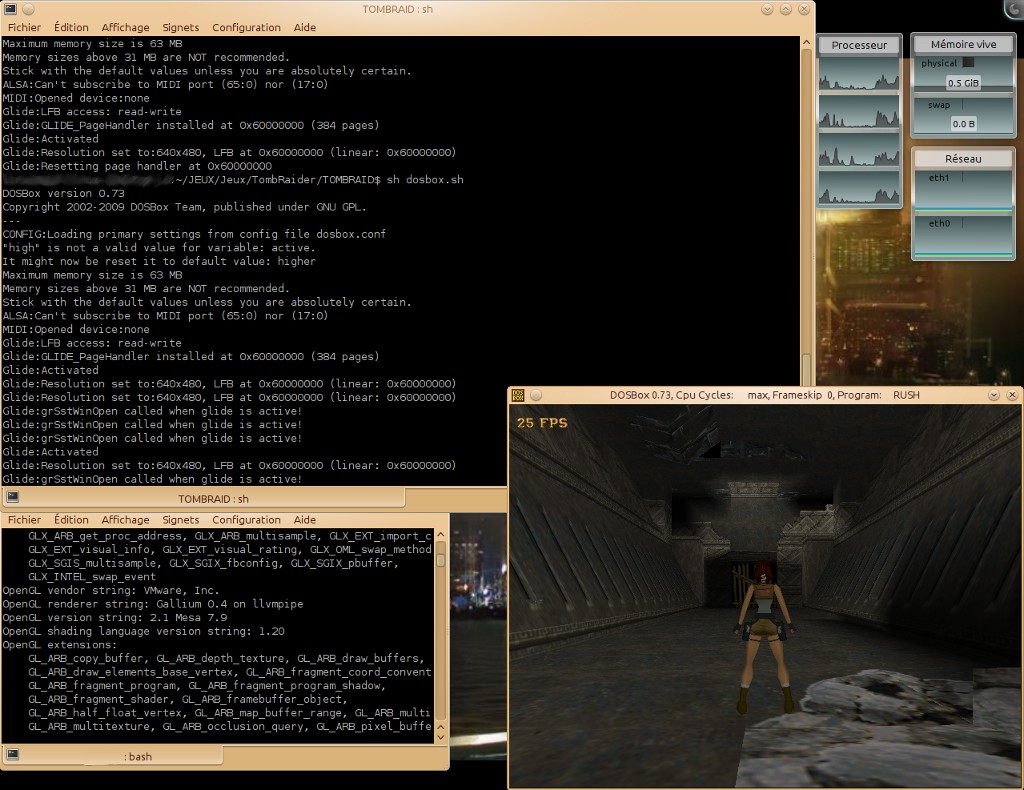
Task: Click the DOSBox window icon in its title bar
Action: [518, 395]
